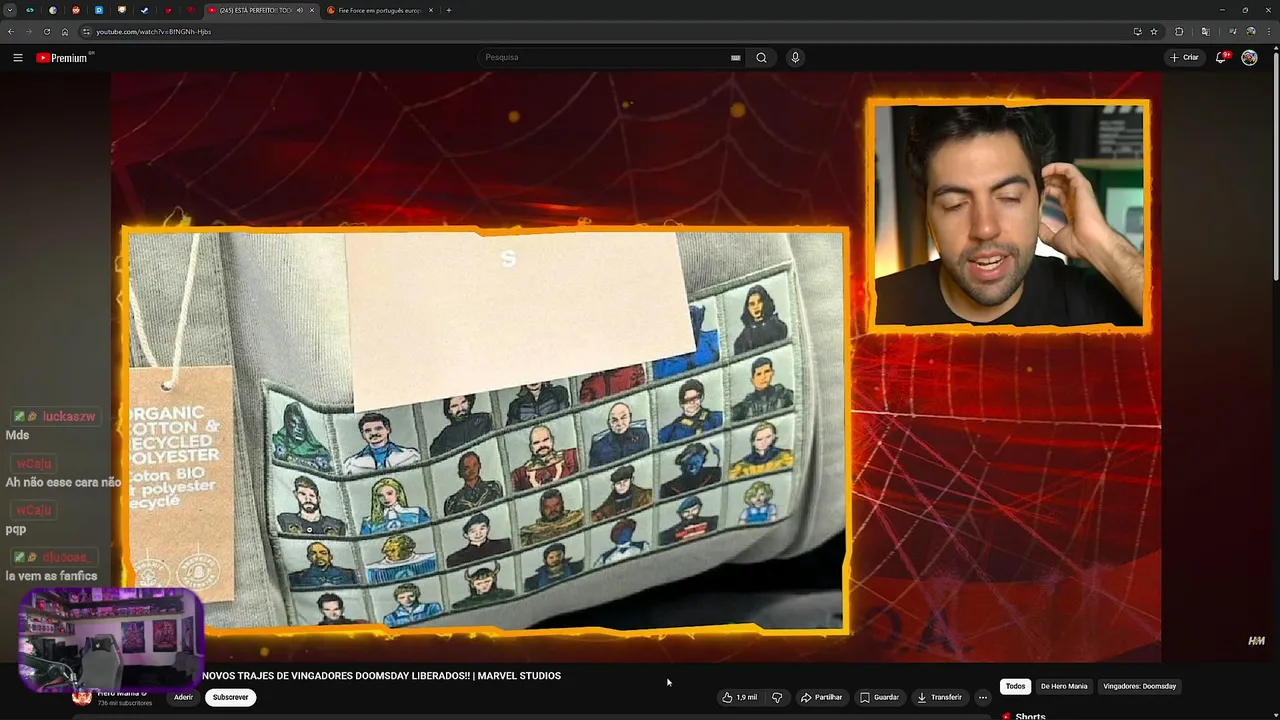Switch to the first pinned green-arrows tab
Viewport: 1280px width, 720px height.
pos(29,10)
